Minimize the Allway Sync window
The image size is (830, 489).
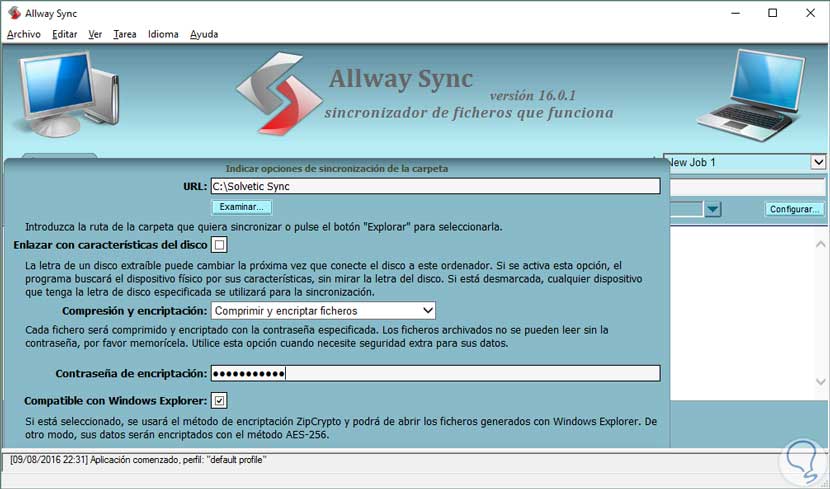(x=735, y=13)
